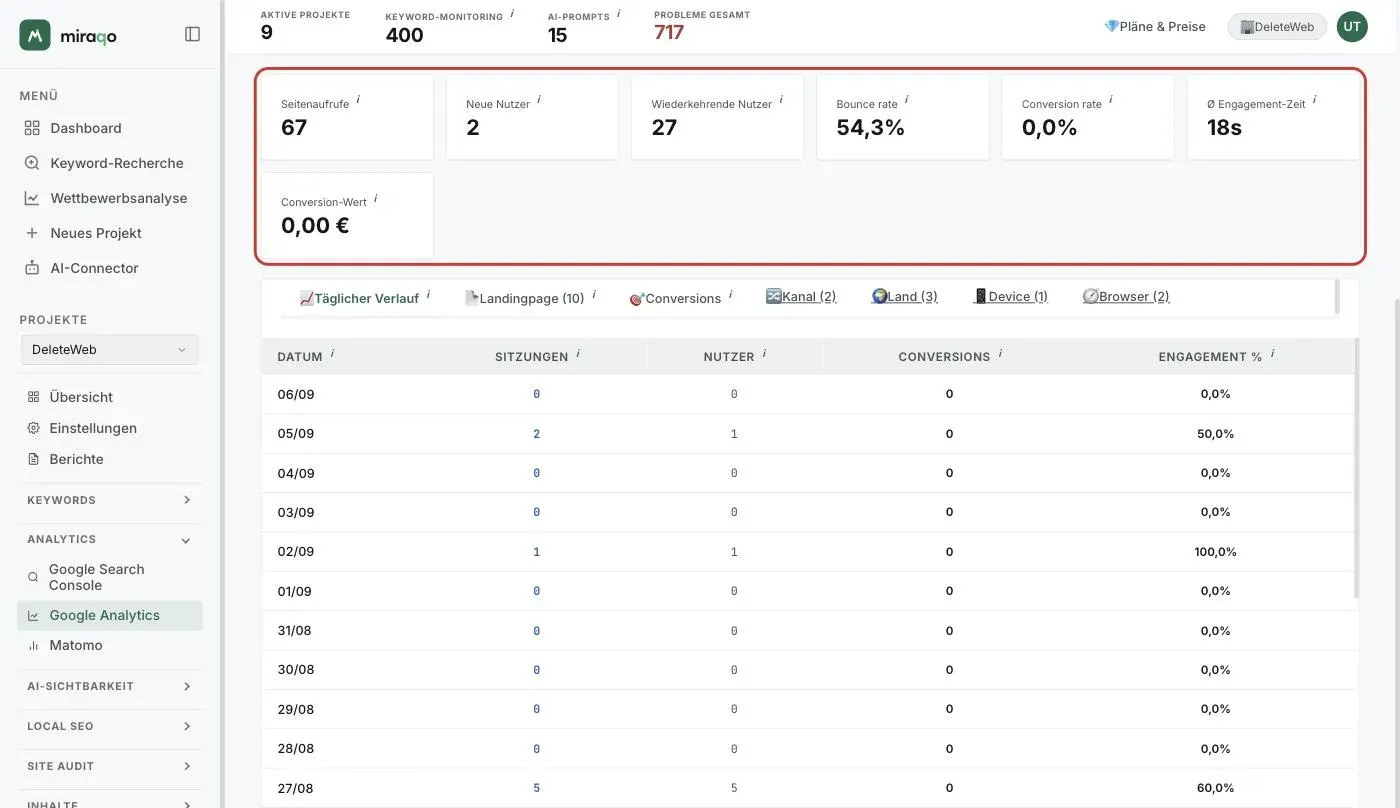Screen dimensions: 1400x808
Task: Click the 27/08 sessions value 5
Action: tap(537, 788)
